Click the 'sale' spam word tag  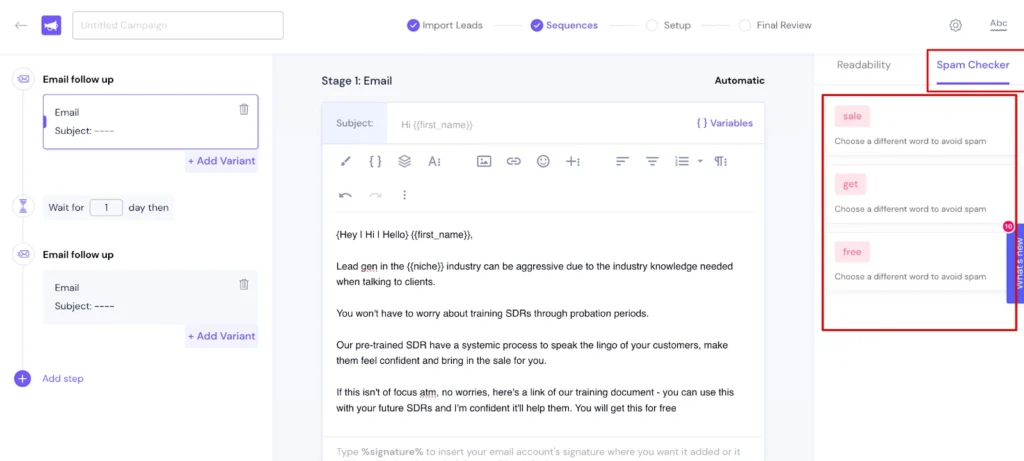click(x=852, y=116)
